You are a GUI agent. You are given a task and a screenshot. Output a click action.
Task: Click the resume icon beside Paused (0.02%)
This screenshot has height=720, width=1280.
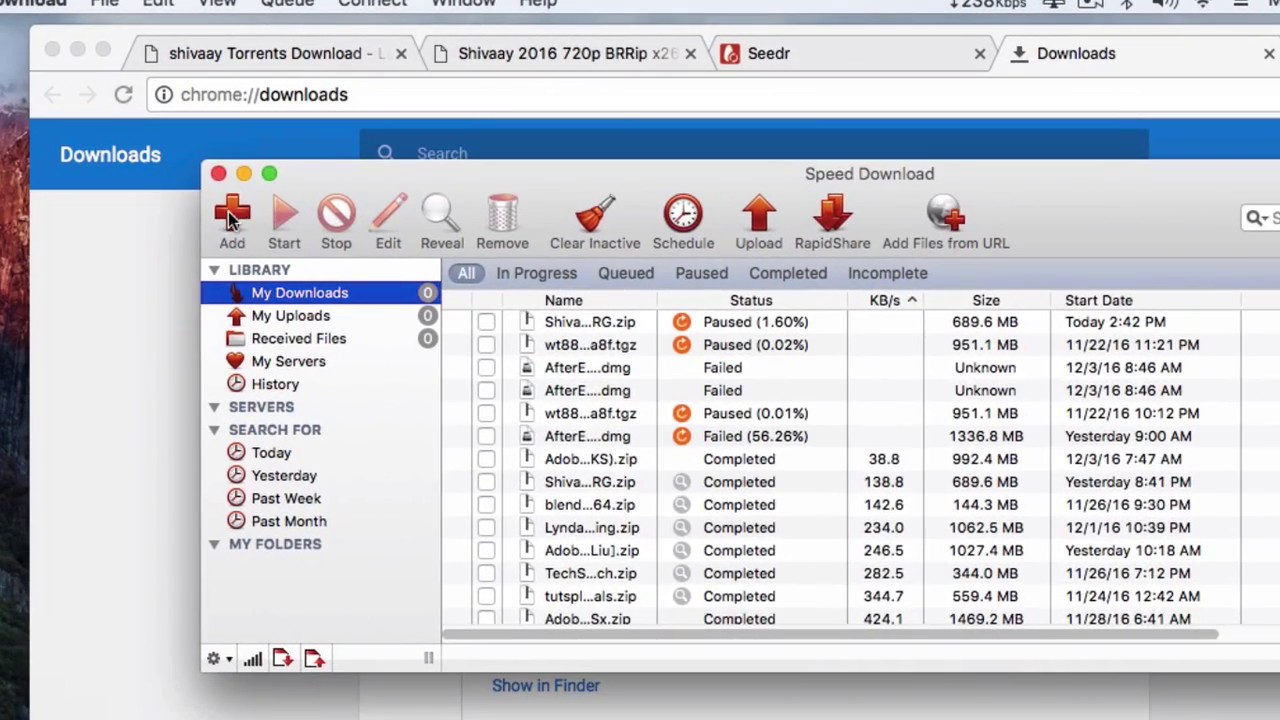pos(681,345)
